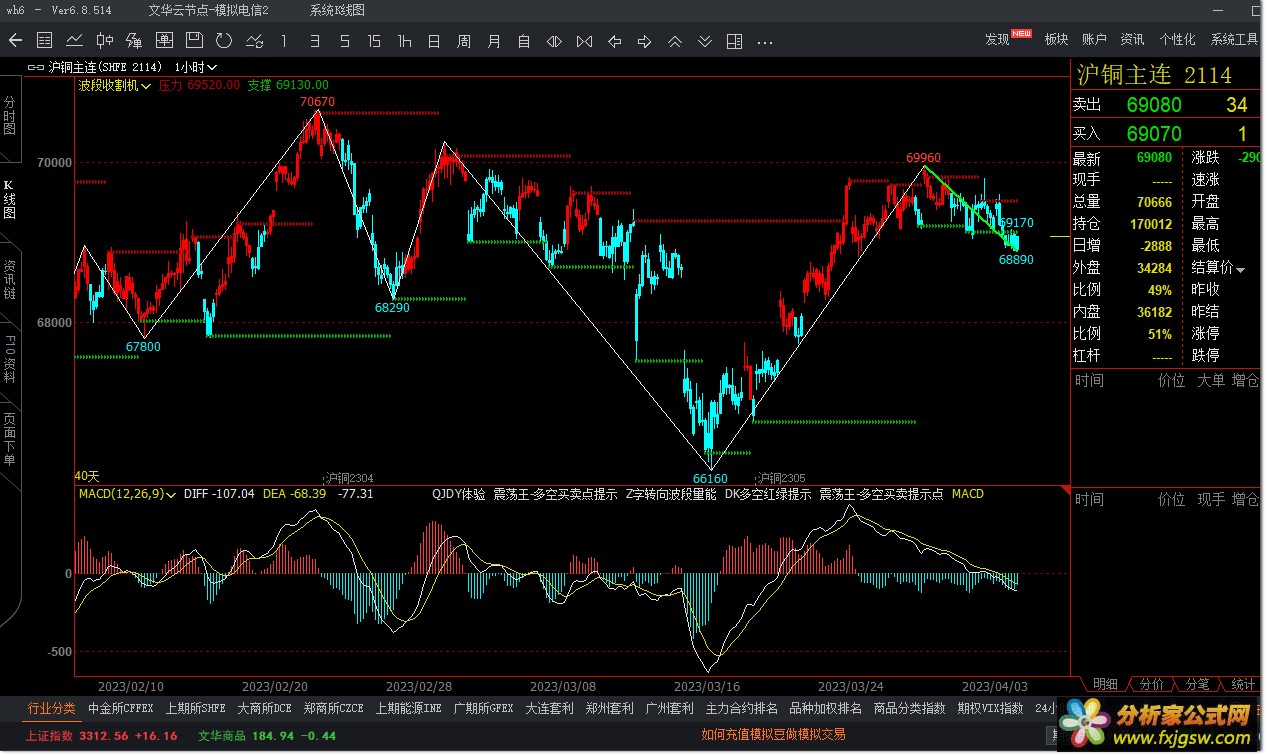Go back with the left arrow icon
This screenshot has width=1267, height=755.
15,41
